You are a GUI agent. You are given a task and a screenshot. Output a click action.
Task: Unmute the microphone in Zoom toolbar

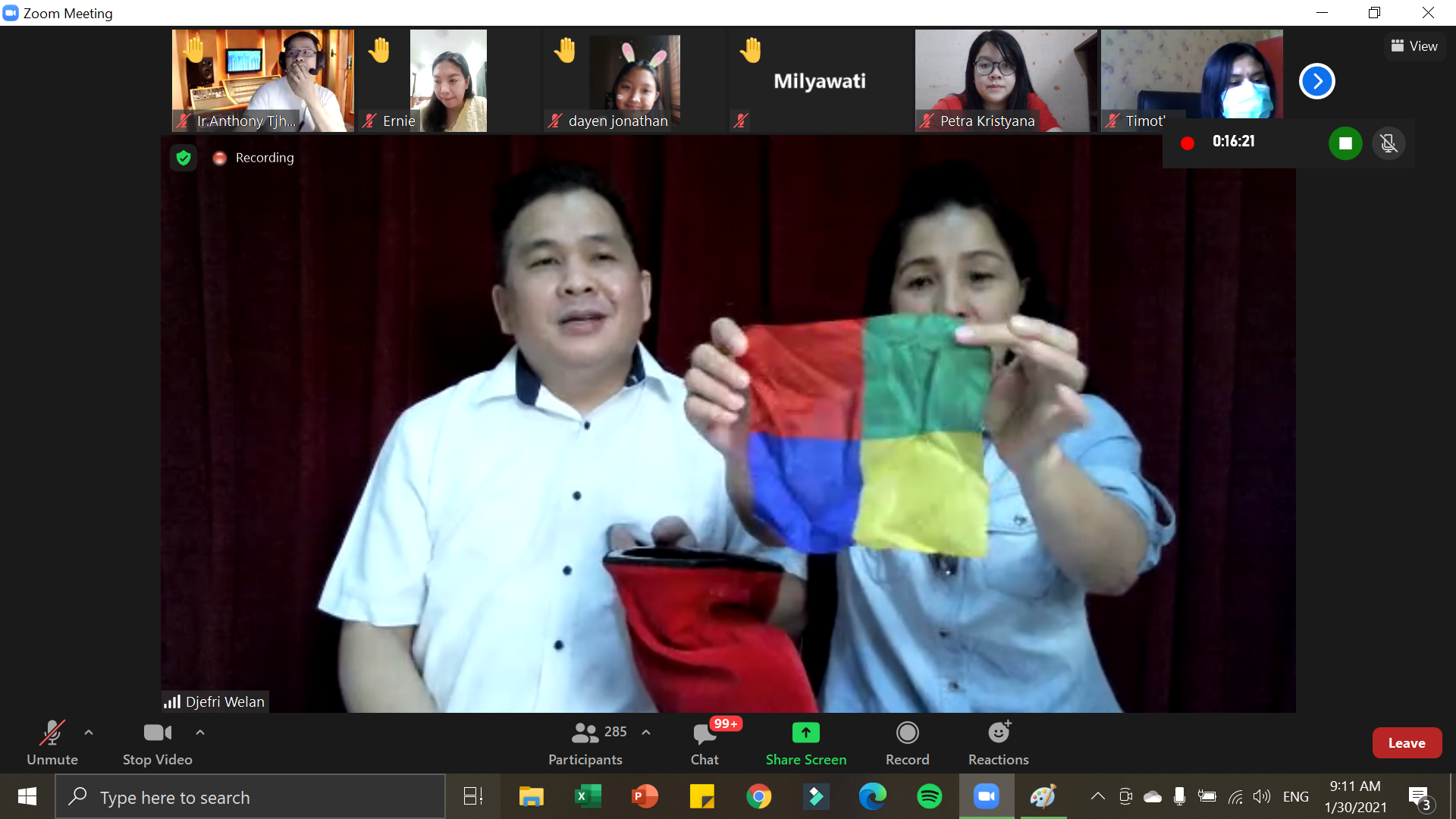pyautogui.click(x=52, y=743)
